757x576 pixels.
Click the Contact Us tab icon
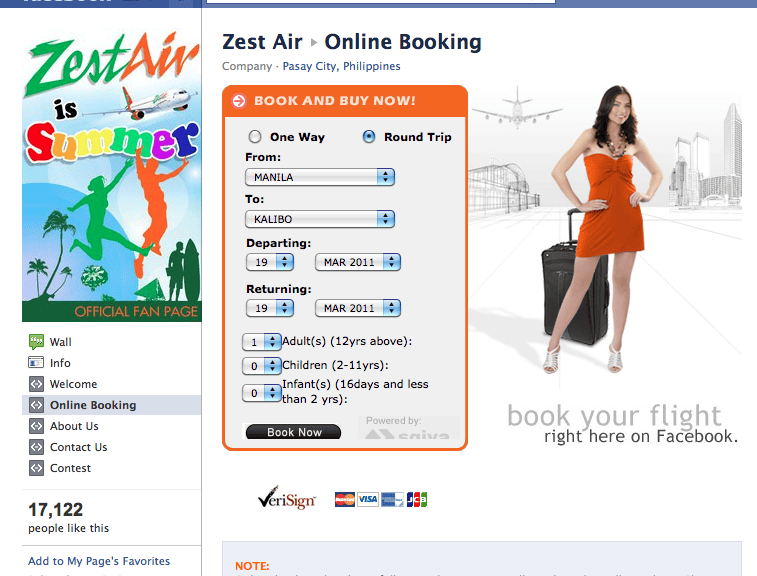pyautogui.click(x=36, y=447)
